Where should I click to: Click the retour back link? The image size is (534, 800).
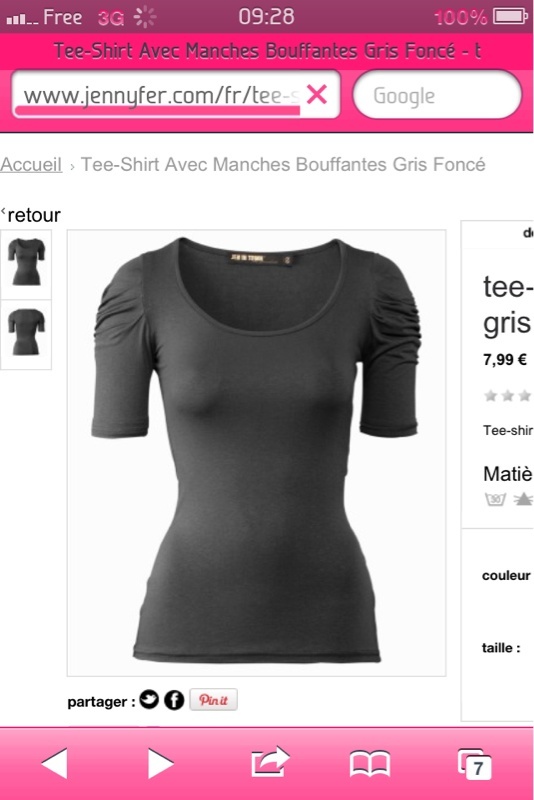31,215
